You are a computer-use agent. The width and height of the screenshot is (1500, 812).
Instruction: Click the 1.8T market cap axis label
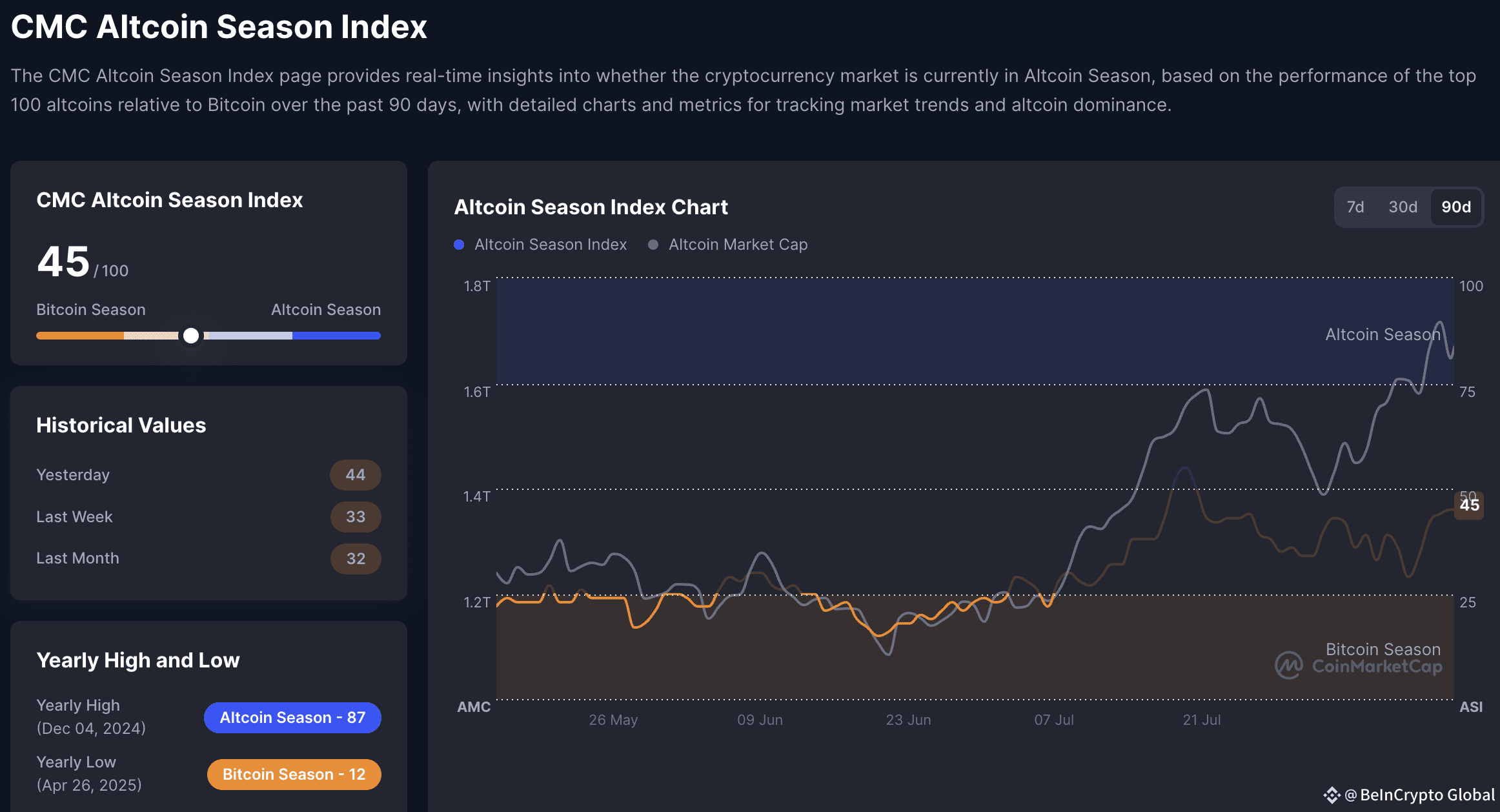point(477,286)
